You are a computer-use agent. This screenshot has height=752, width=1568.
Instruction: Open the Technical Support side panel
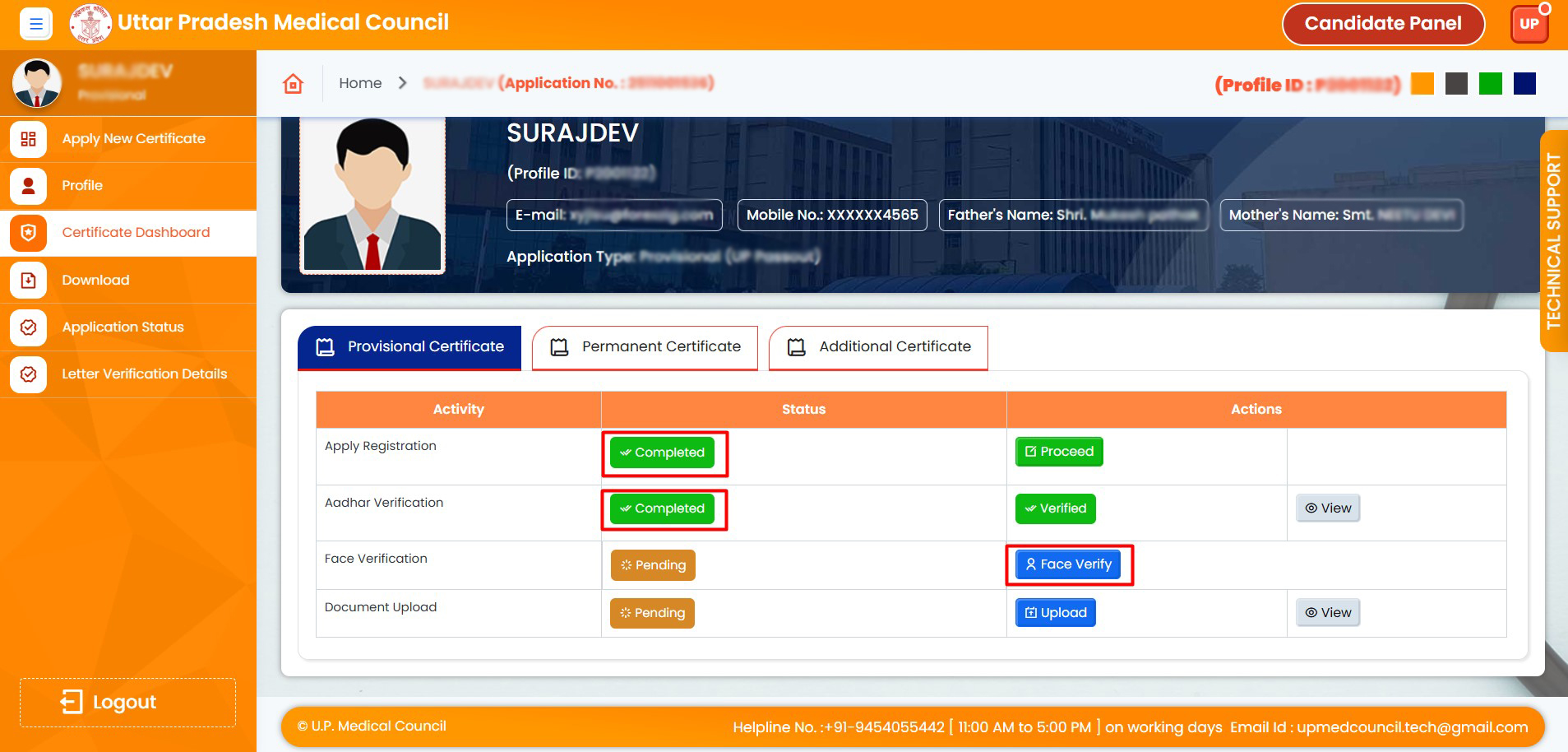pos(1553,241)
